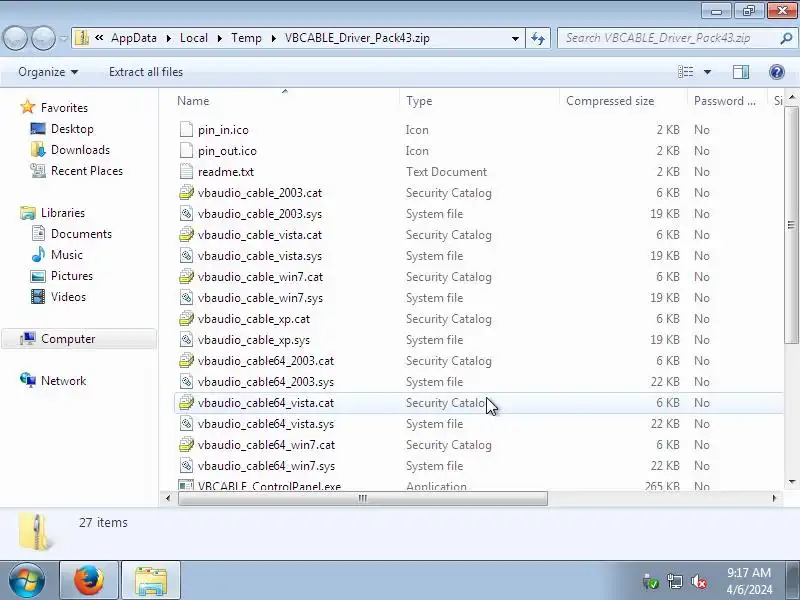Select vbaudio_cable_vista.sys file icon
The width and height of the screenshot is (800, 600).
pyautogui.click(x=186, y=256)
